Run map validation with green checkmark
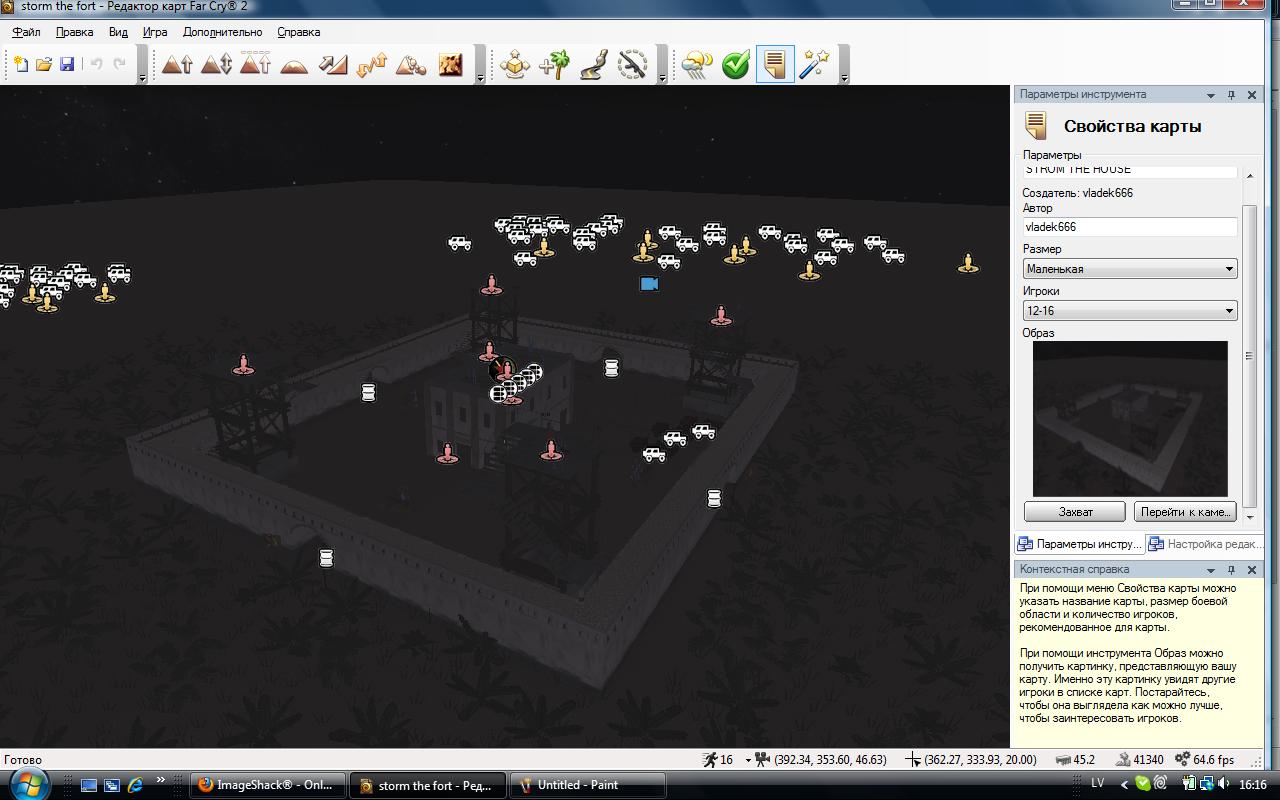This screenshot has width=1280, height=800. [x=736, y=65]
